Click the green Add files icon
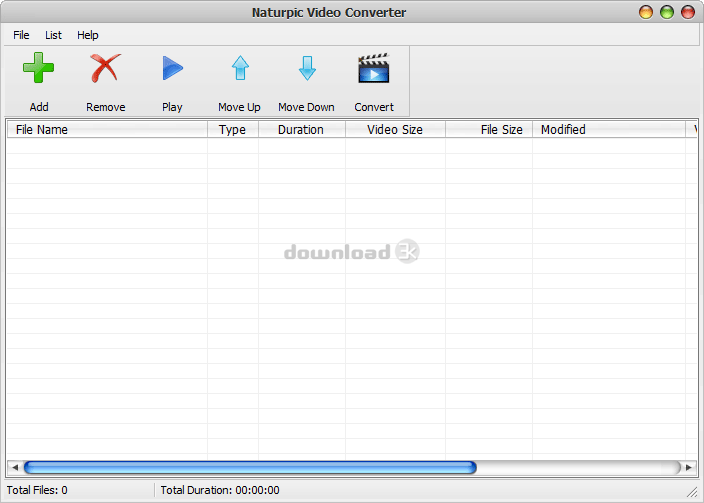Image resolution: width=704 pixels, height=503 pixels. 39,70
